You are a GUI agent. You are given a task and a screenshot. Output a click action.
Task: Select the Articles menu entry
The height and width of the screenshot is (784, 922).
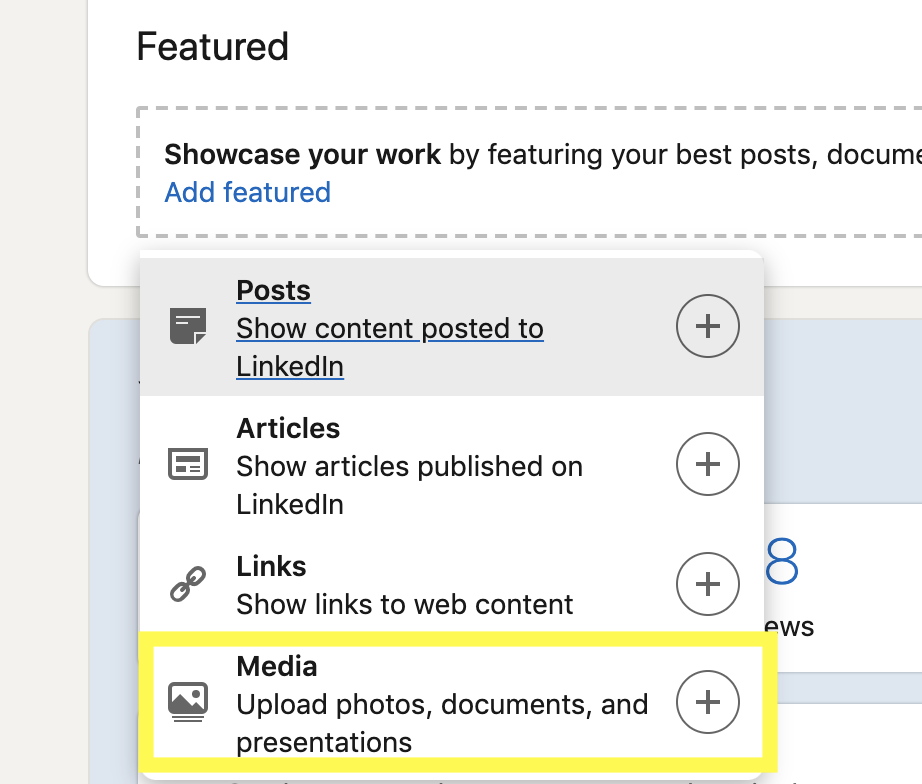coord(452,465)
